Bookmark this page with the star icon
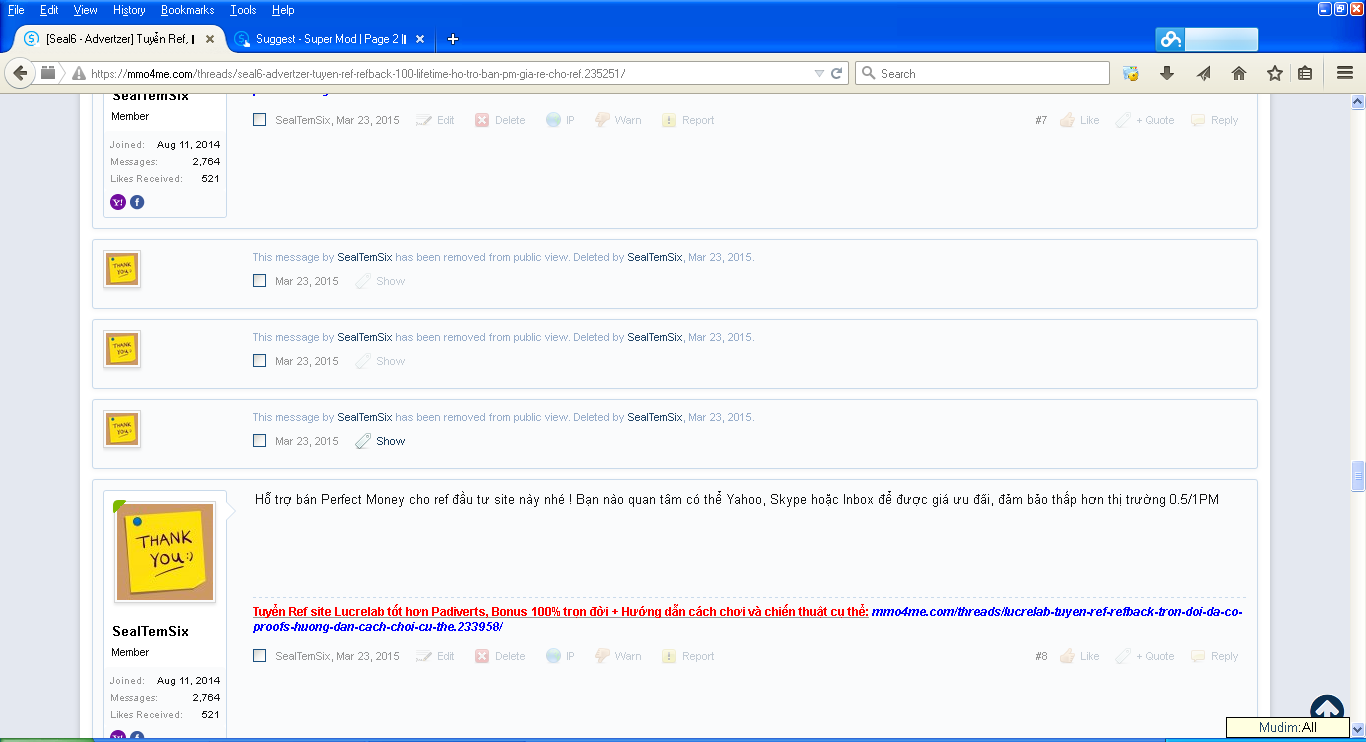The height and width of the screenshot is (742, 1366). [1274, 73]
